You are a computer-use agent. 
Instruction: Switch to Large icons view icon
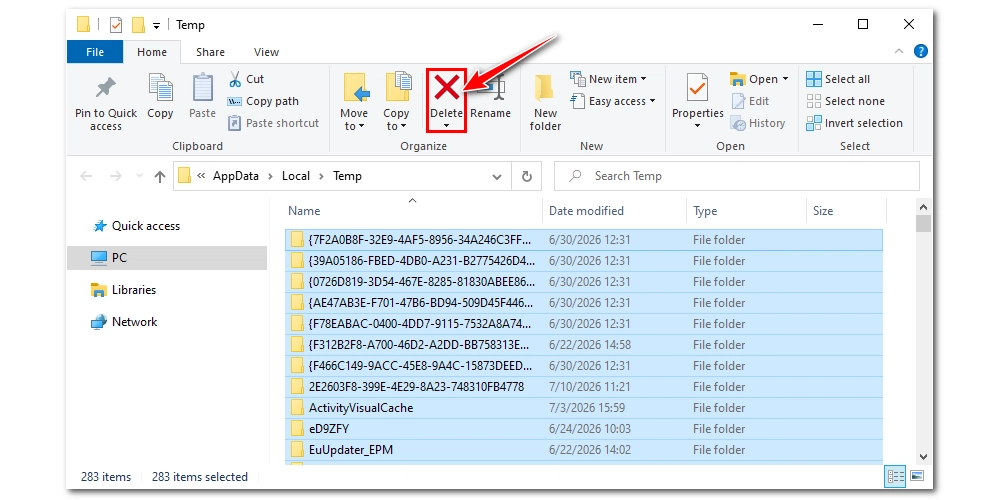tap(917, 476)
